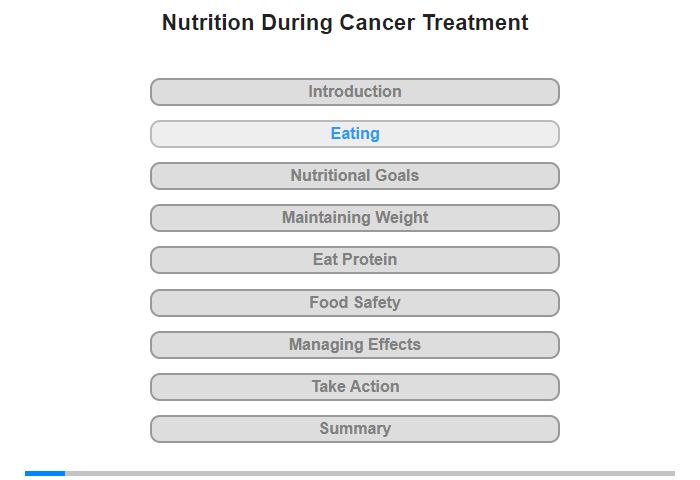This screenshot has height=480, width=700.
Task: Navigate to the Eat Protein chapter
Action: (354, 260)
